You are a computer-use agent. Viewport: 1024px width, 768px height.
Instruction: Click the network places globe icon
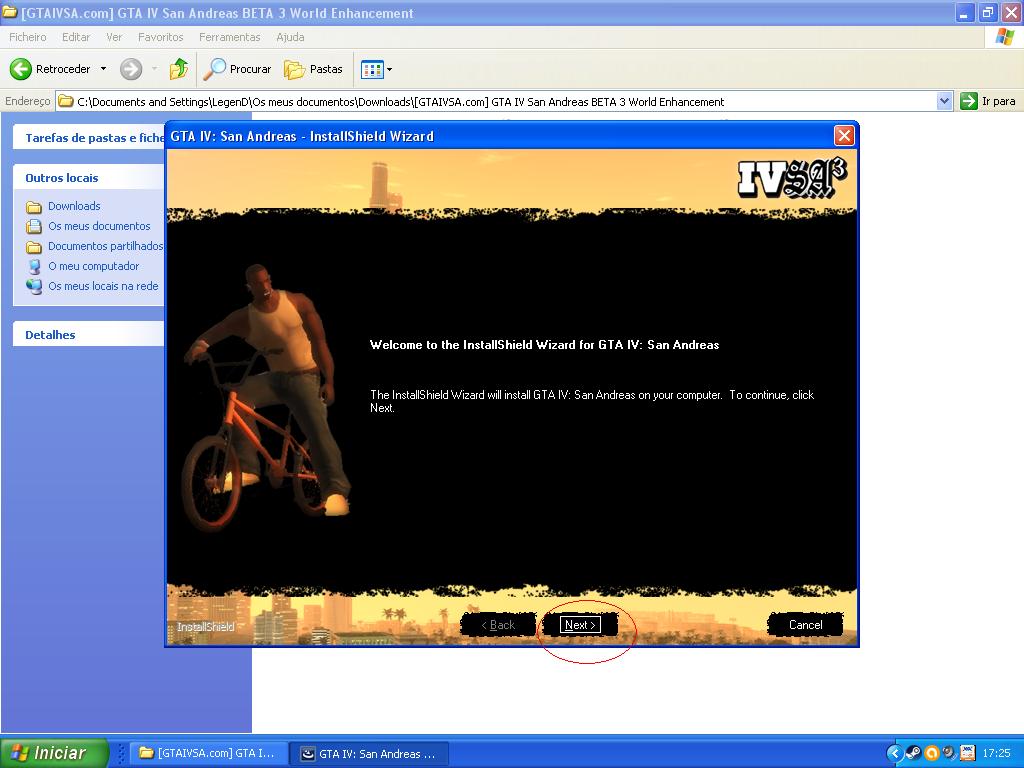click(x=34, y=287)
